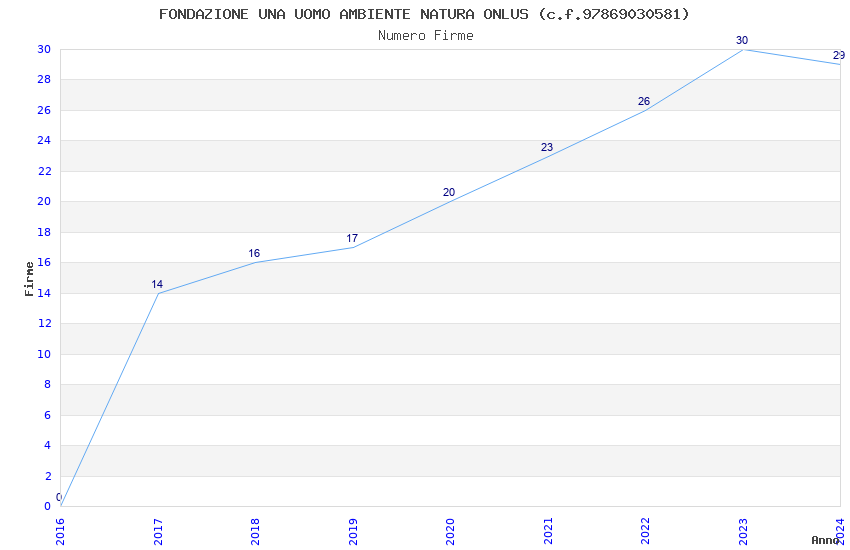
Task: Click the x-axis year 2019
Action: tap(353, 532)
